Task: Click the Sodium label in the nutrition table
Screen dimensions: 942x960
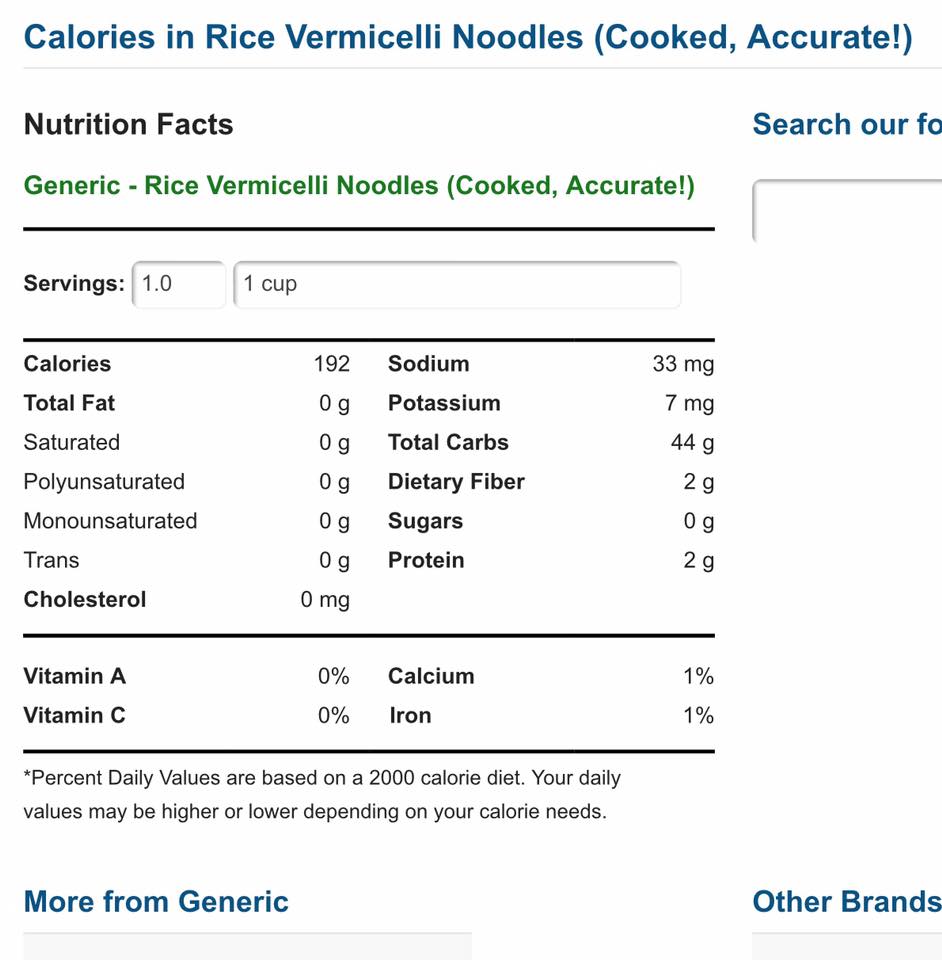Action: 428,364
